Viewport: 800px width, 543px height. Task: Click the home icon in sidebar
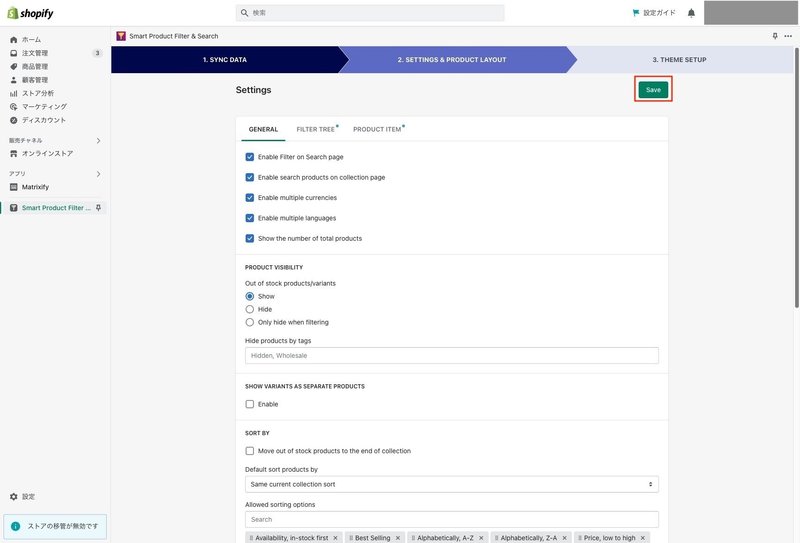pyautogui.click(x=14, y=40)
